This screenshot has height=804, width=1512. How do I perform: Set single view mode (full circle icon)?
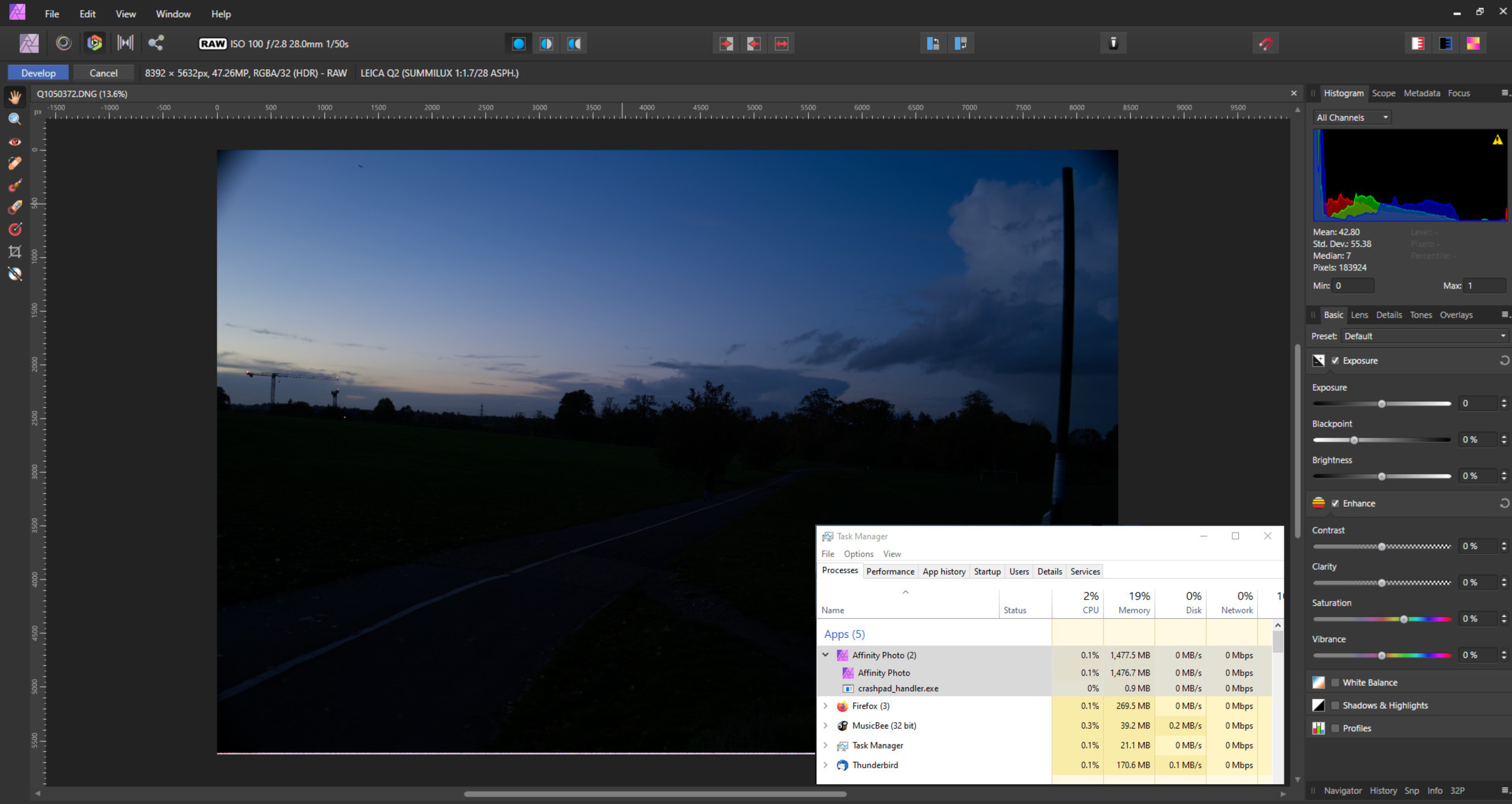(518, 43)
